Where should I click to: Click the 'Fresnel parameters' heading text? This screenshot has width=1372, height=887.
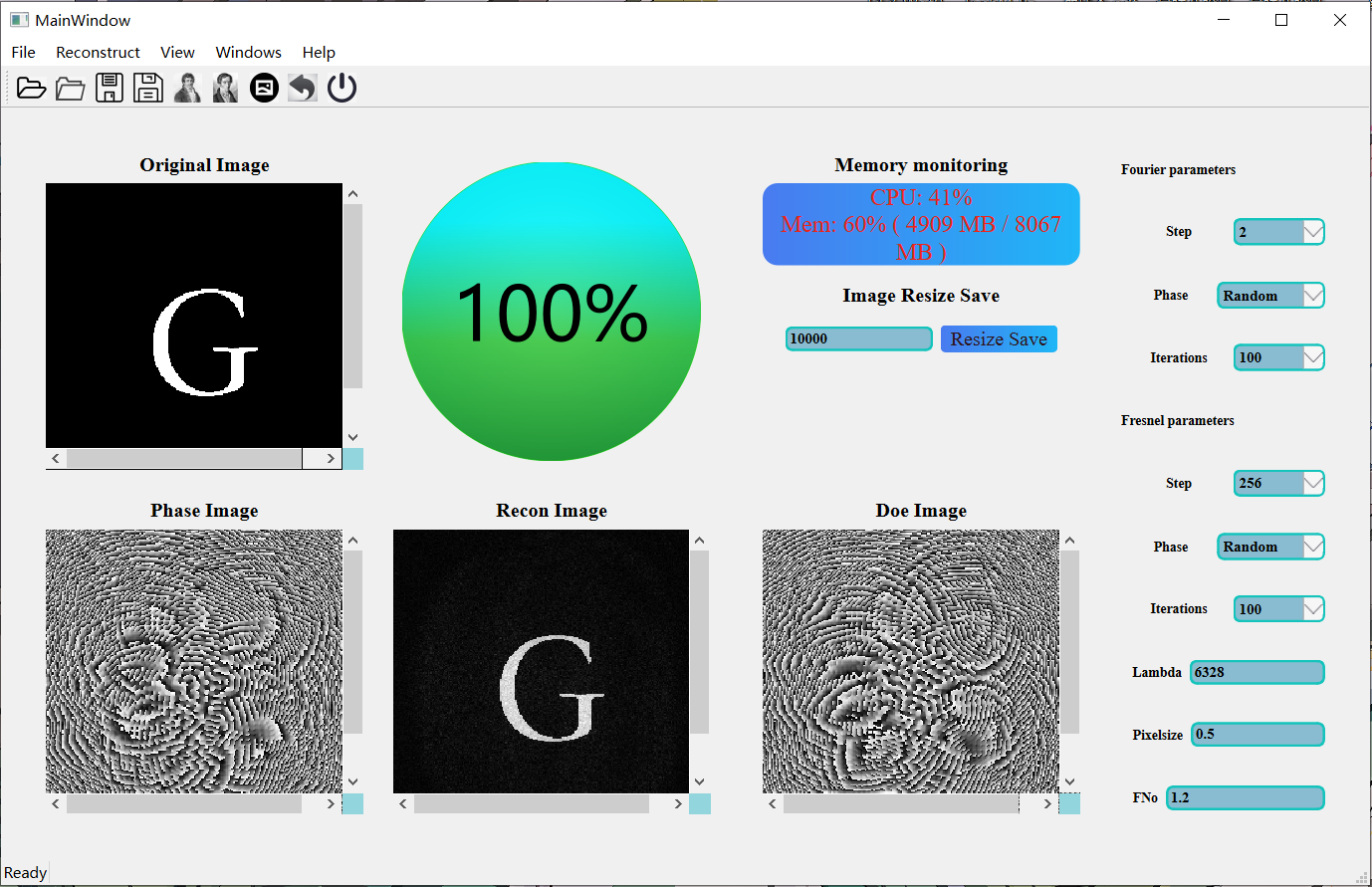(1177, 421)
